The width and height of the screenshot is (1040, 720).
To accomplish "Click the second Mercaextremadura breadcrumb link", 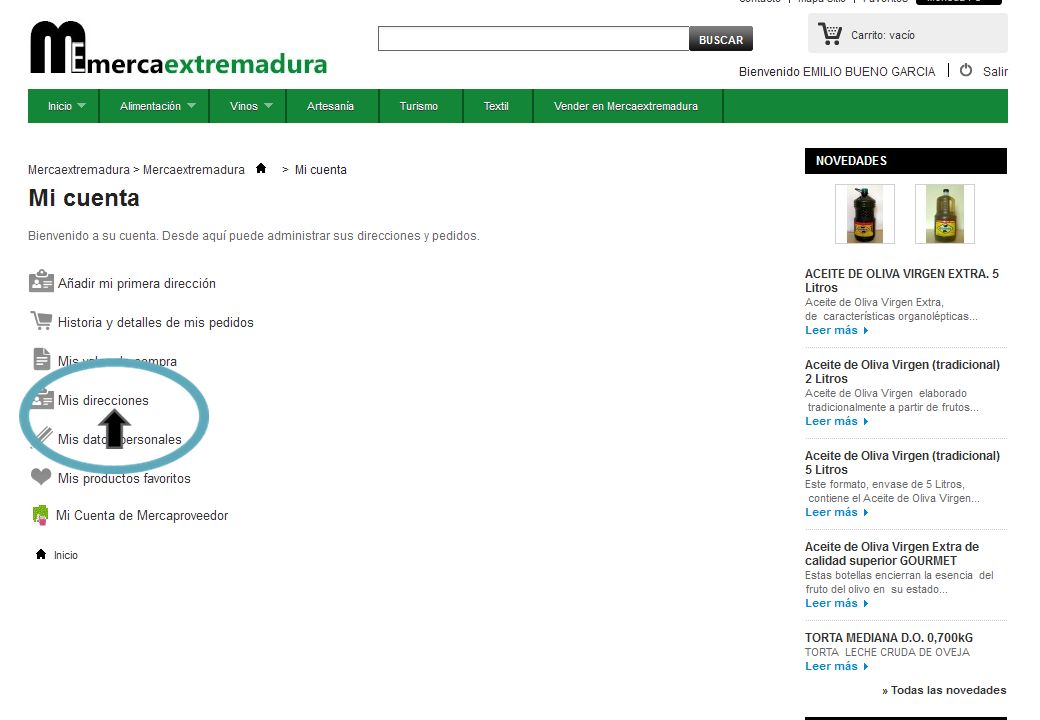I will (194, 170).
